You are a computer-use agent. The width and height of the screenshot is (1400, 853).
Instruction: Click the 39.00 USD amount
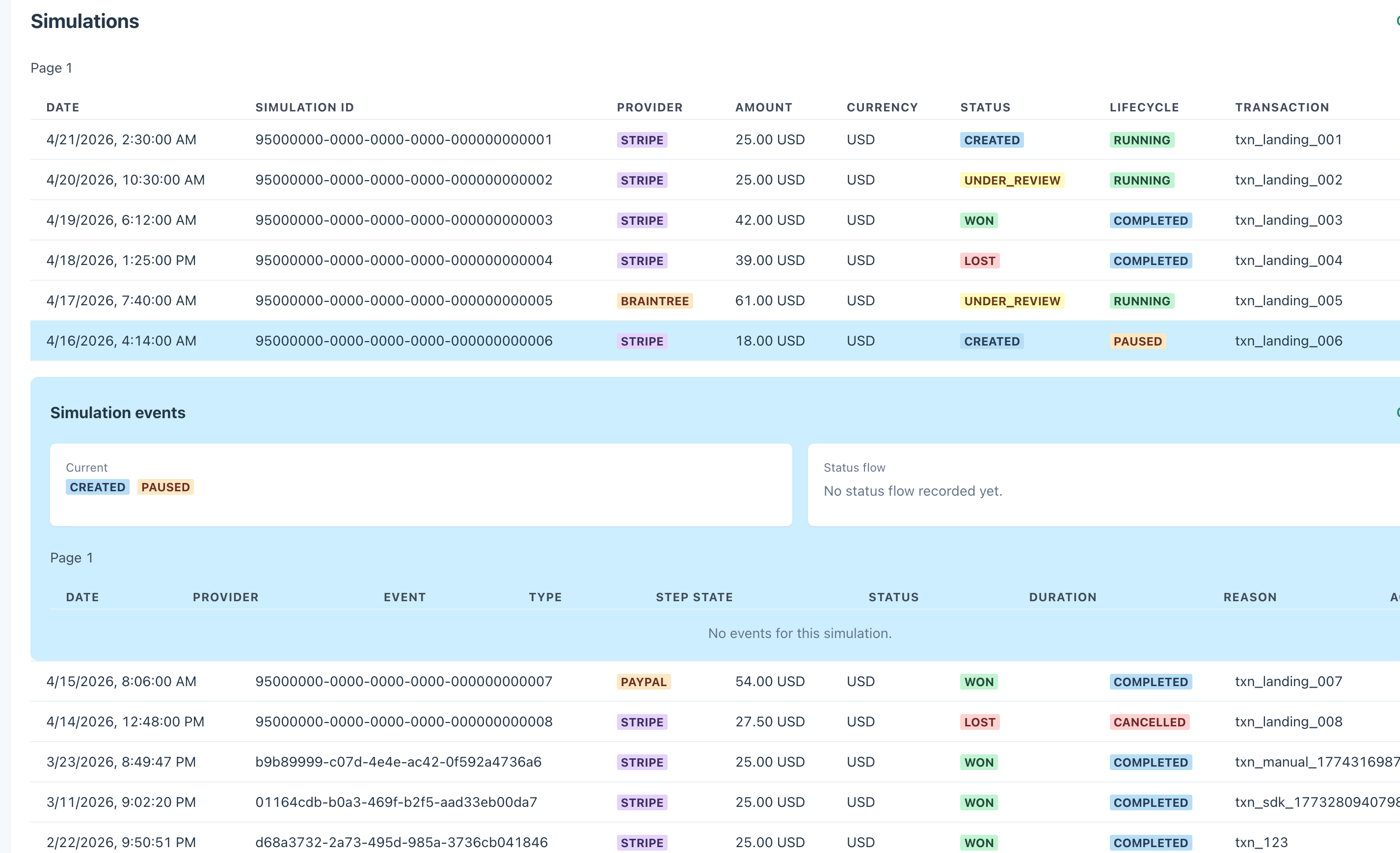click(770, 261)
